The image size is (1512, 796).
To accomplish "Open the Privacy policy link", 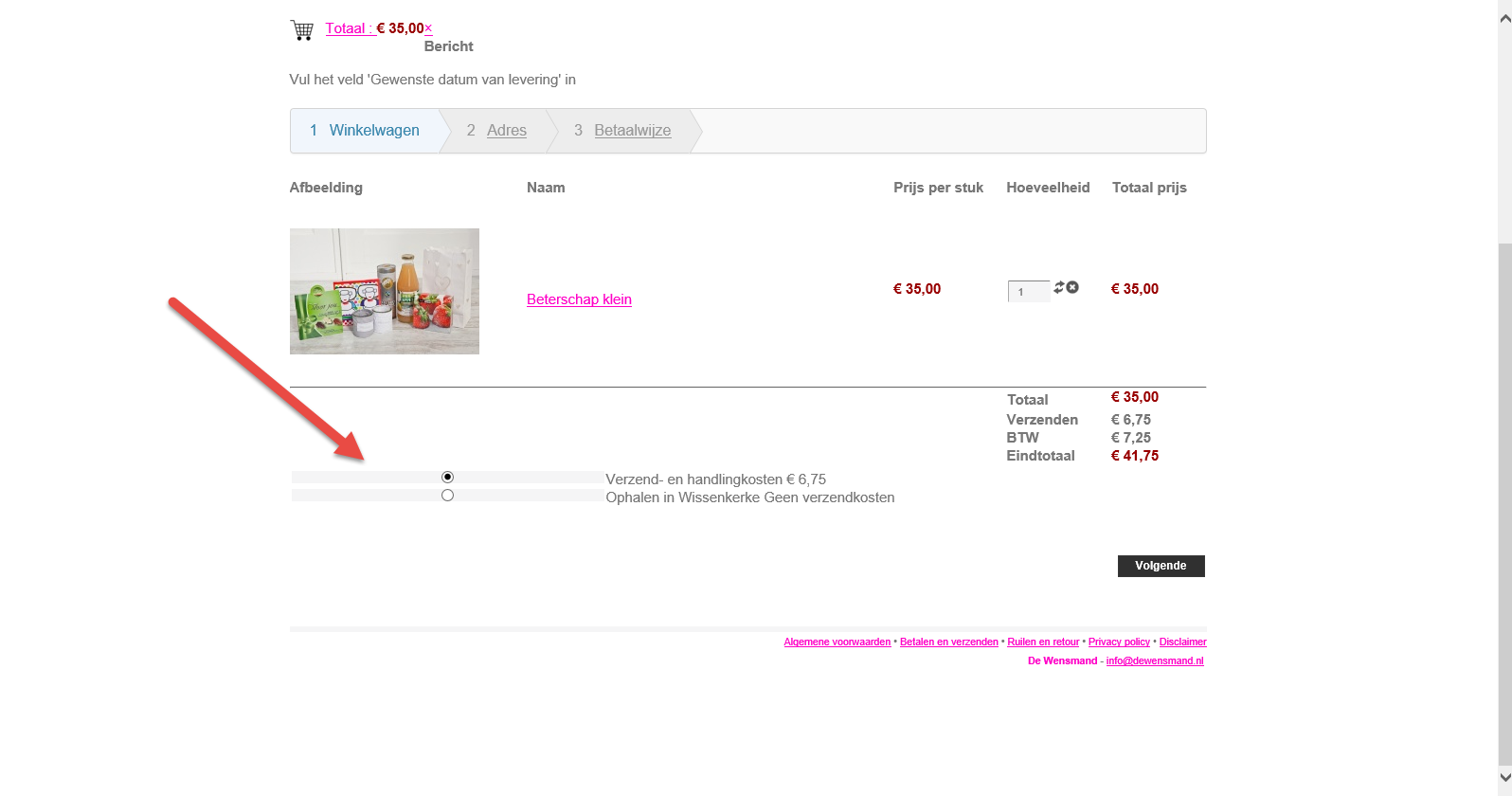I will [x=1119, y=642].
